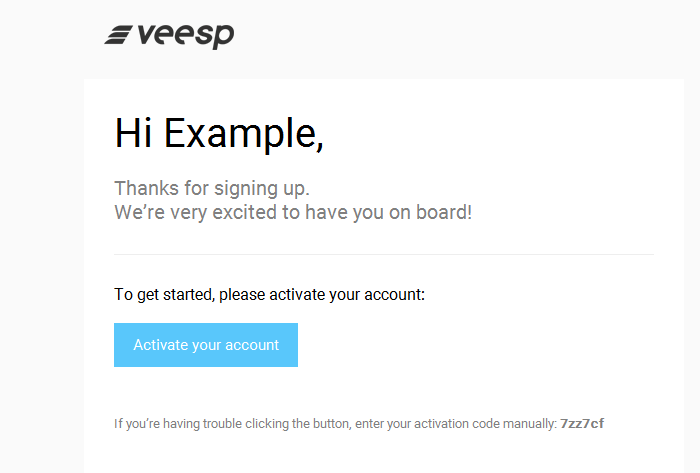
Task: Click the word "board!" ending the welcome line
Action: (x=444, y=212)
